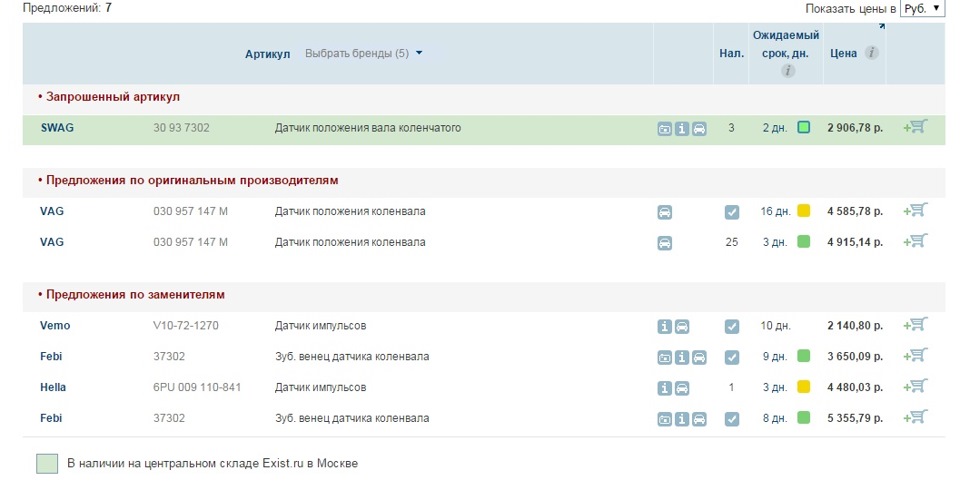This screenshot has width=960, height=490.
Task: Click info icon beside Цена header
Action: pos(872,53)
